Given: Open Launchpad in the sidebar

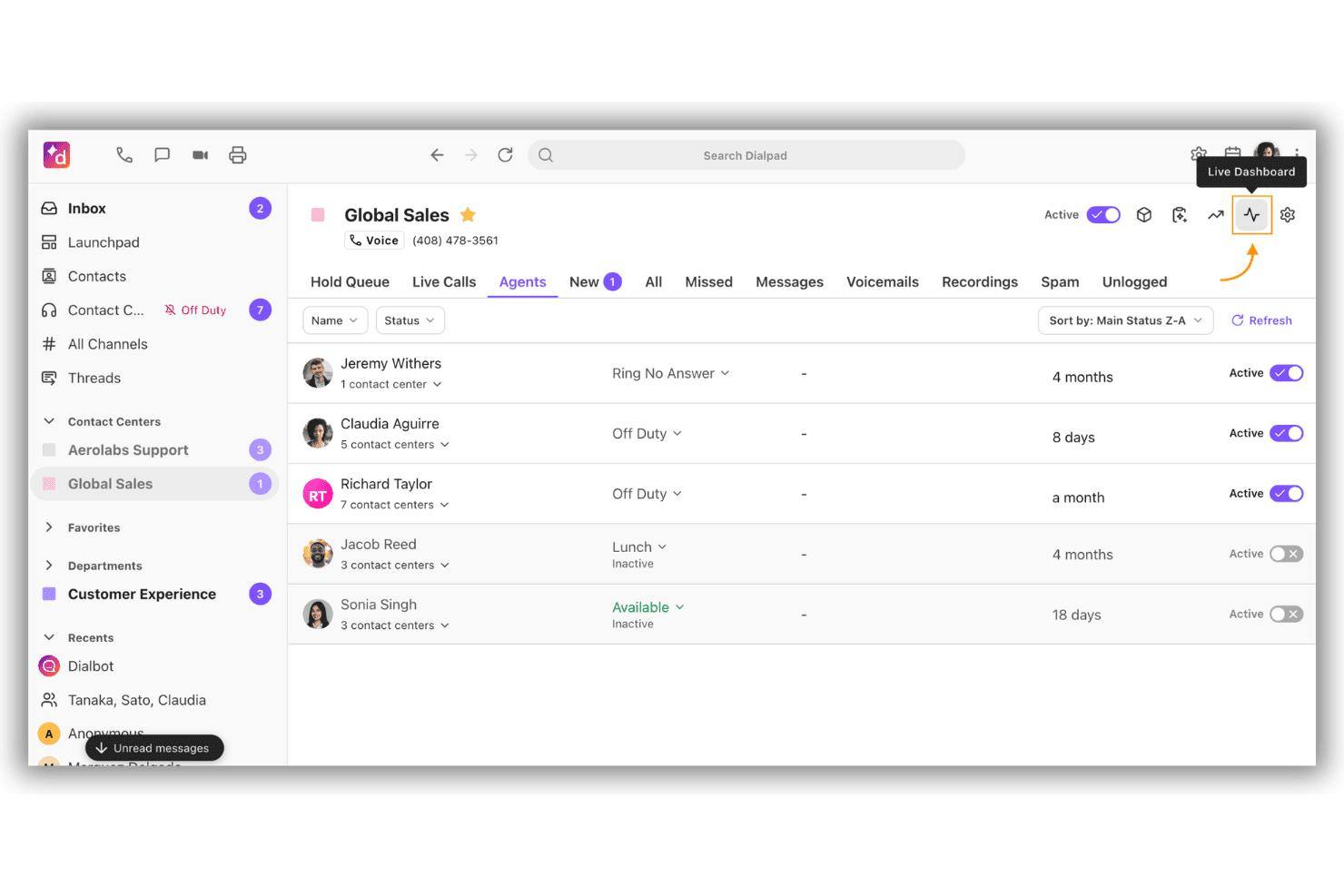Looking at the screenshot, I should tap(154, 242).
